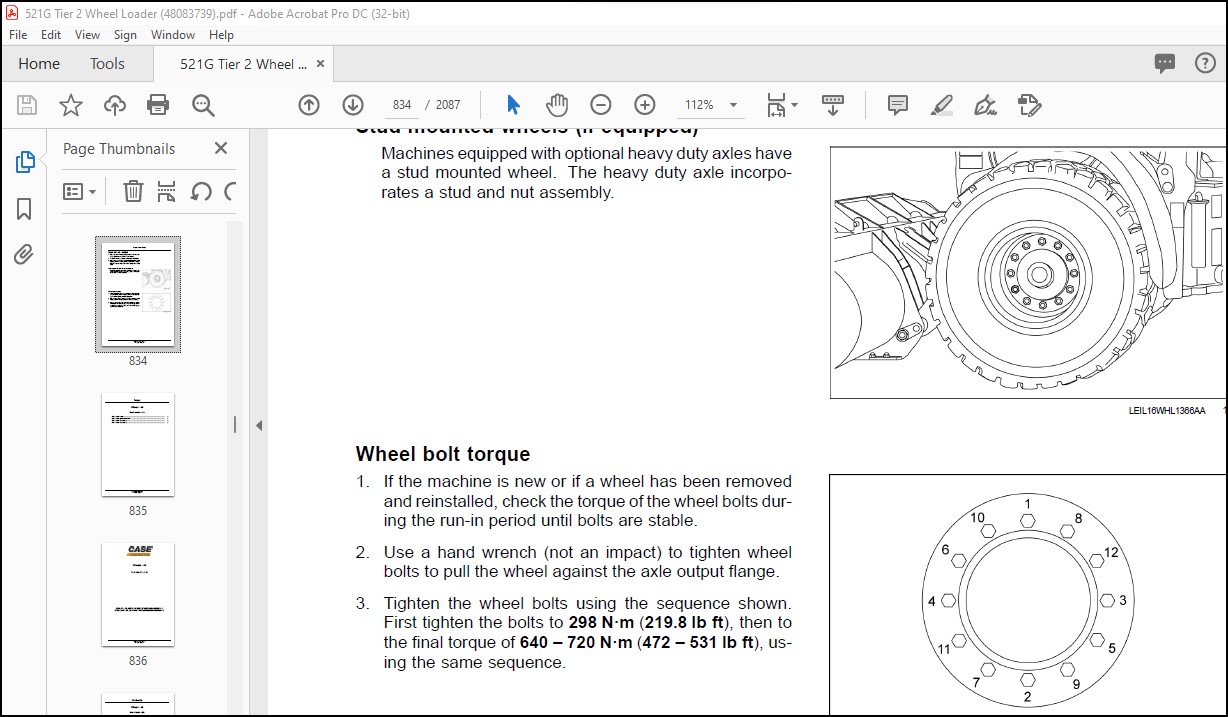Image resolution: width=1228 pixels, height=717 pixels.
Task: Click the cloud upload icon
Action: coord(115,105)
